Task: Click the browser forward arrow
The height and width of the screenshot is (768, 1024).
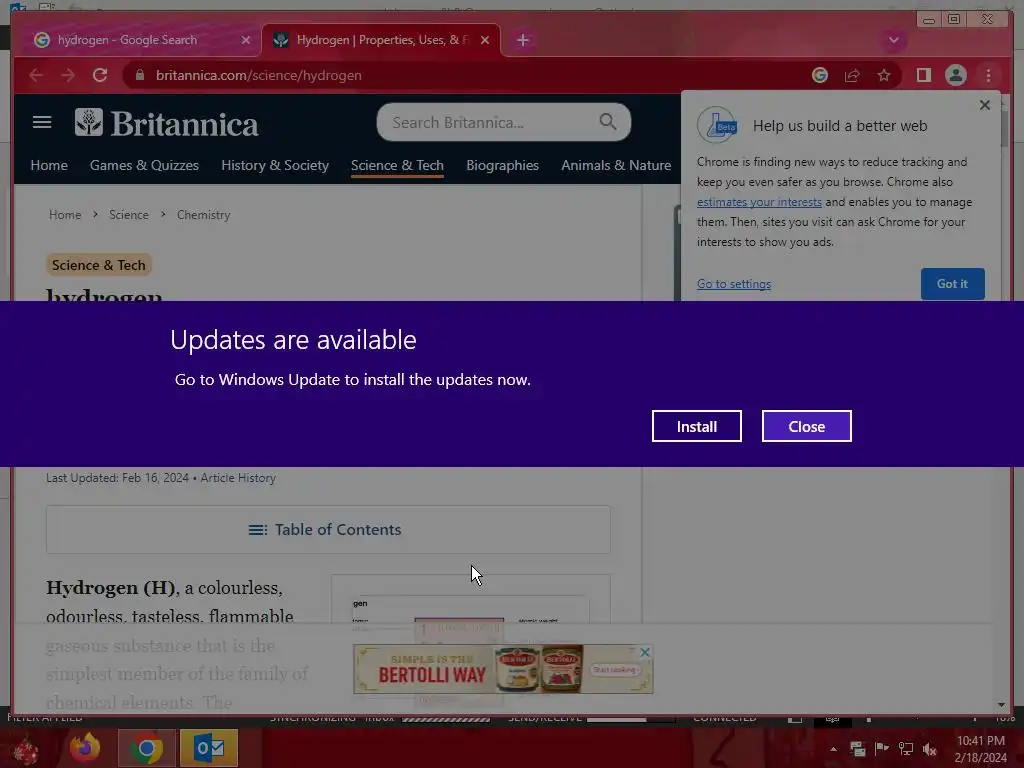Action: pos(67,75)
